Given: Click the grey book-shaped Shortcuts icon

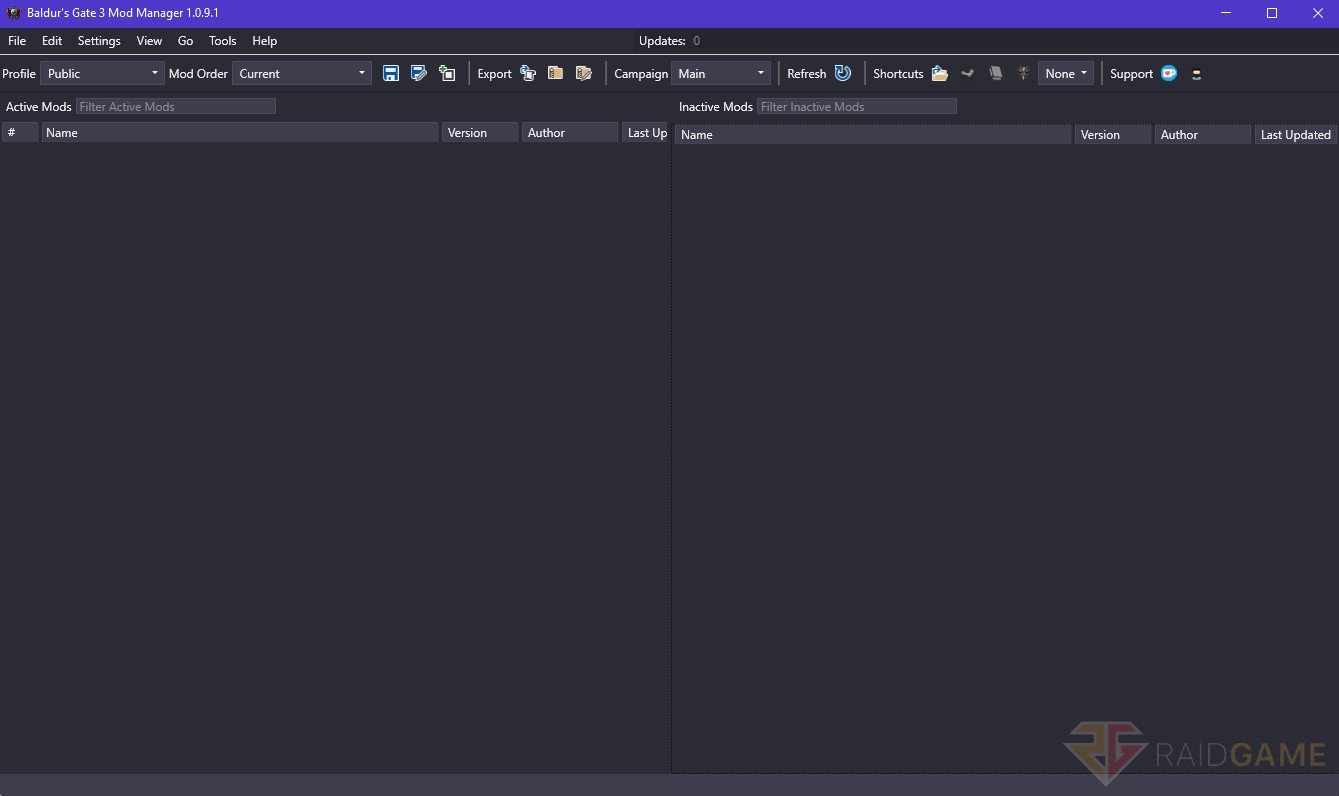Looking at the screenshot, I should point(996,73).
